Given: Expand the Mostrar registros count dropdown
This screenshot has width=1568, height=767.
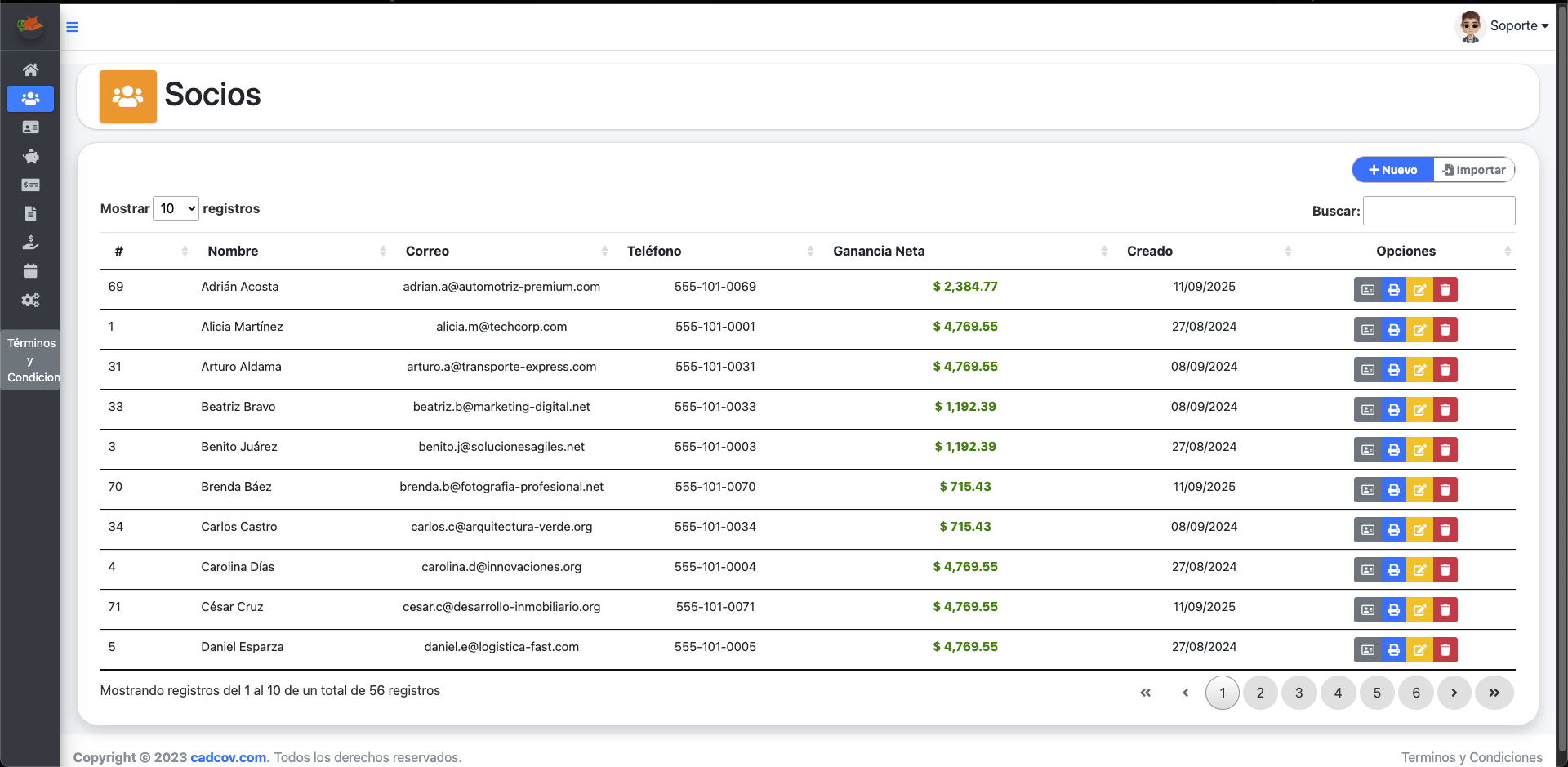Looking at the screenshot, I should click(176, 209).
